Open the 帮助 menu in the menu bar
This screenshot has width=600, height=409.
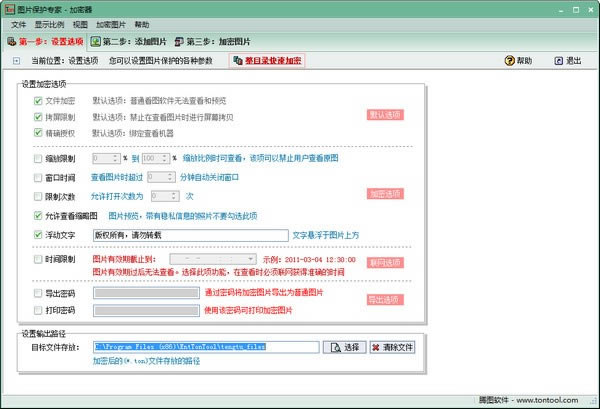coord(142,25)
